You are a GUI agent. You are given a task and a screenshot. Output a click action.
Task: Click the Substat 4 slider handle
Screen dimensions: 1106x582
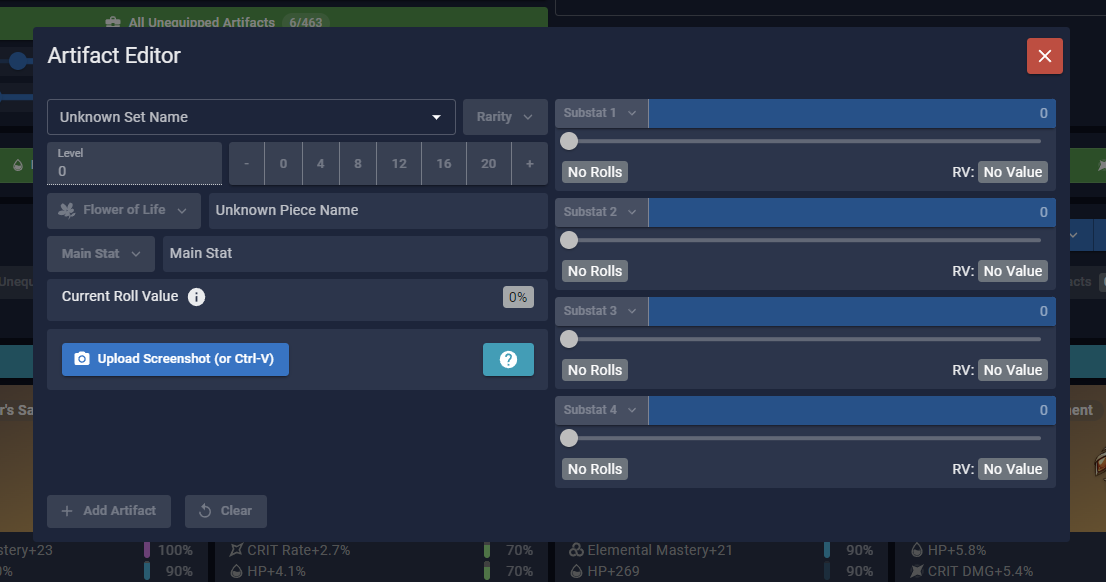[x=569, y=438]
